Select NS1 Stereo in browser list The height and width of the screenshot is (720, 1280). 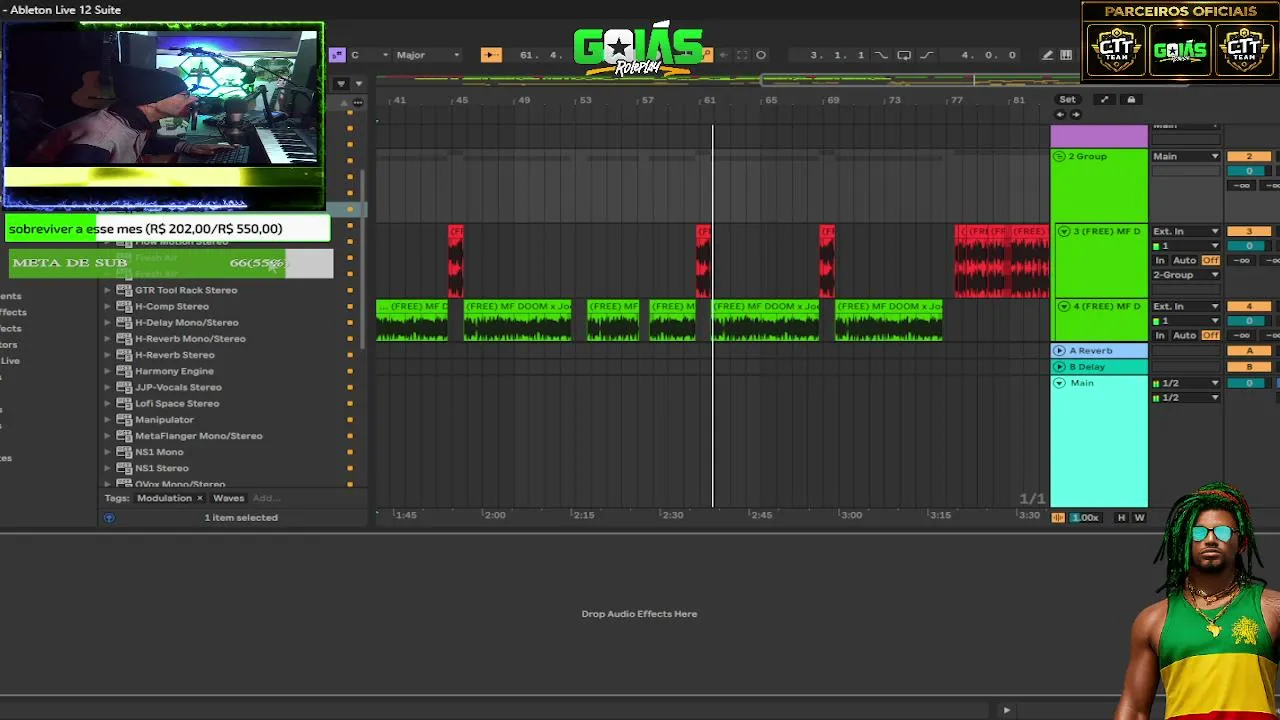(161, 468)
